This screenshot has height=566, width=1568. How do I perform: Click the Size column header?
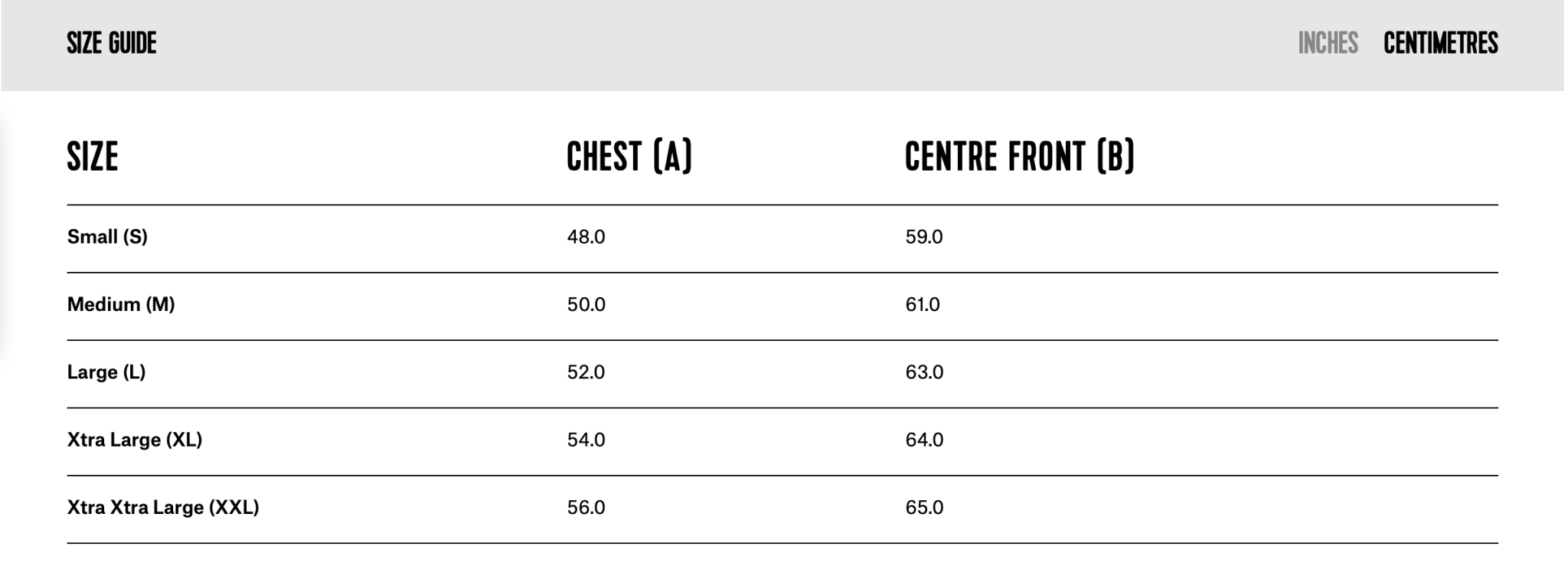point(93,157)
